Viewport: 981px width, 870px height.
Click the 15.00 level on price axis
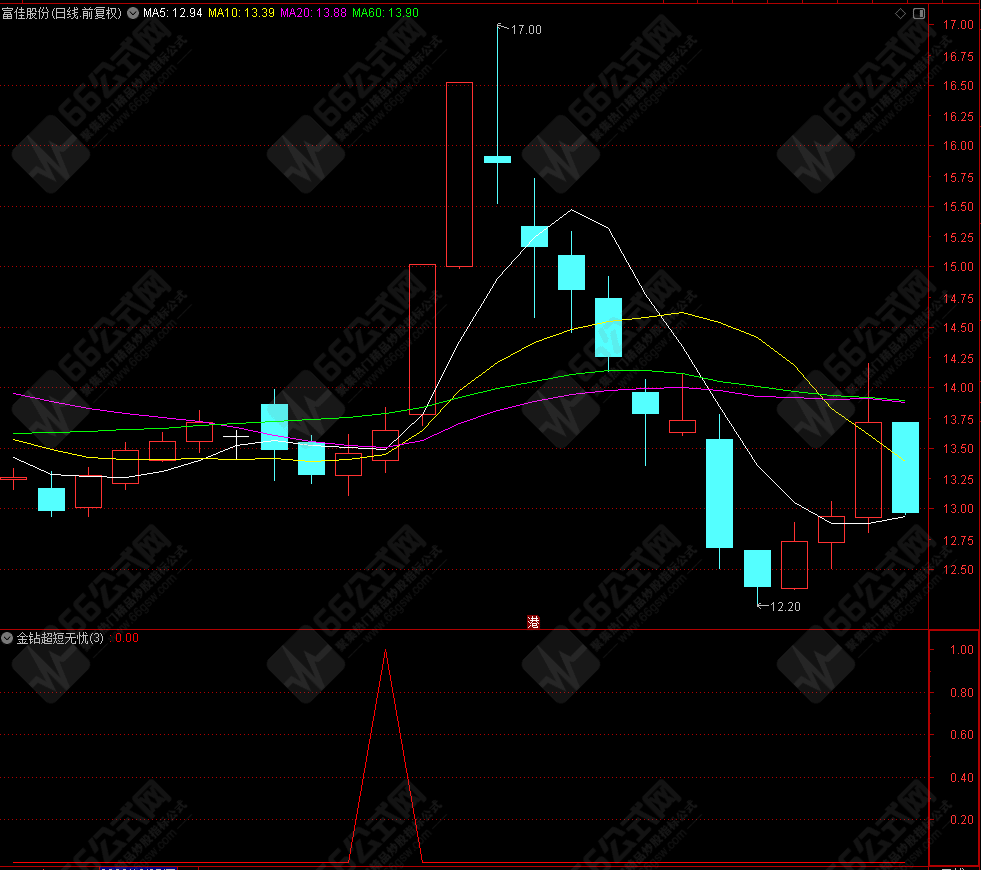(x=958, y=266)
